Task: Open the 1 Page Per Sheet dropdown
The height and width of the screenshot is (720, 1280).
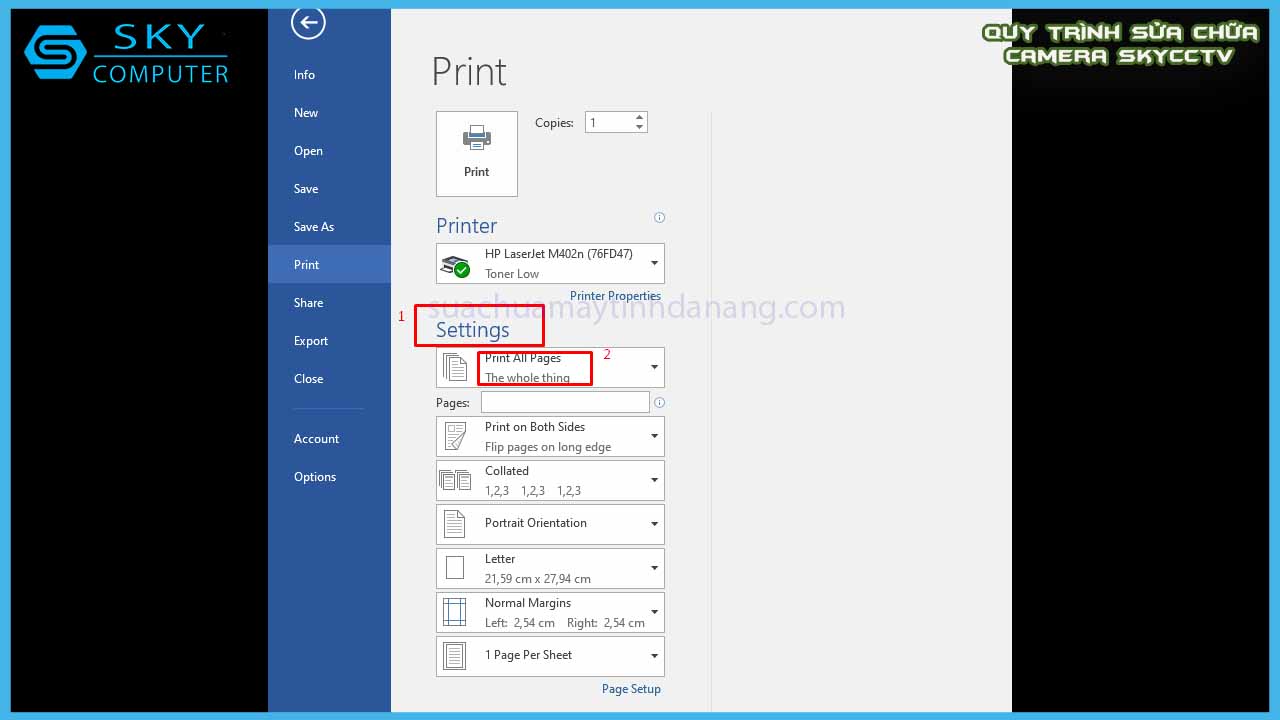Action: point(654,656)
